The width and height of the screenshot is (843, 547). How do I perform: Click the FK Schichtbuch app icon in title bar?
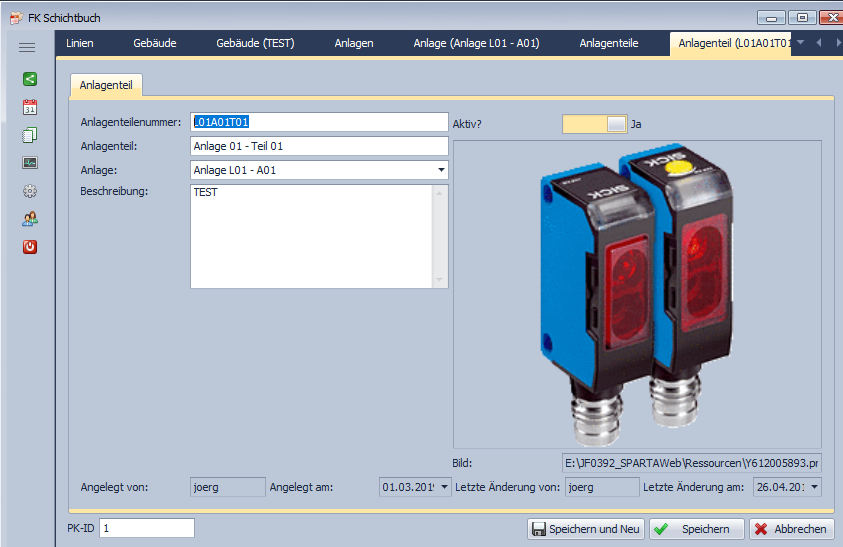coord(16,18)
